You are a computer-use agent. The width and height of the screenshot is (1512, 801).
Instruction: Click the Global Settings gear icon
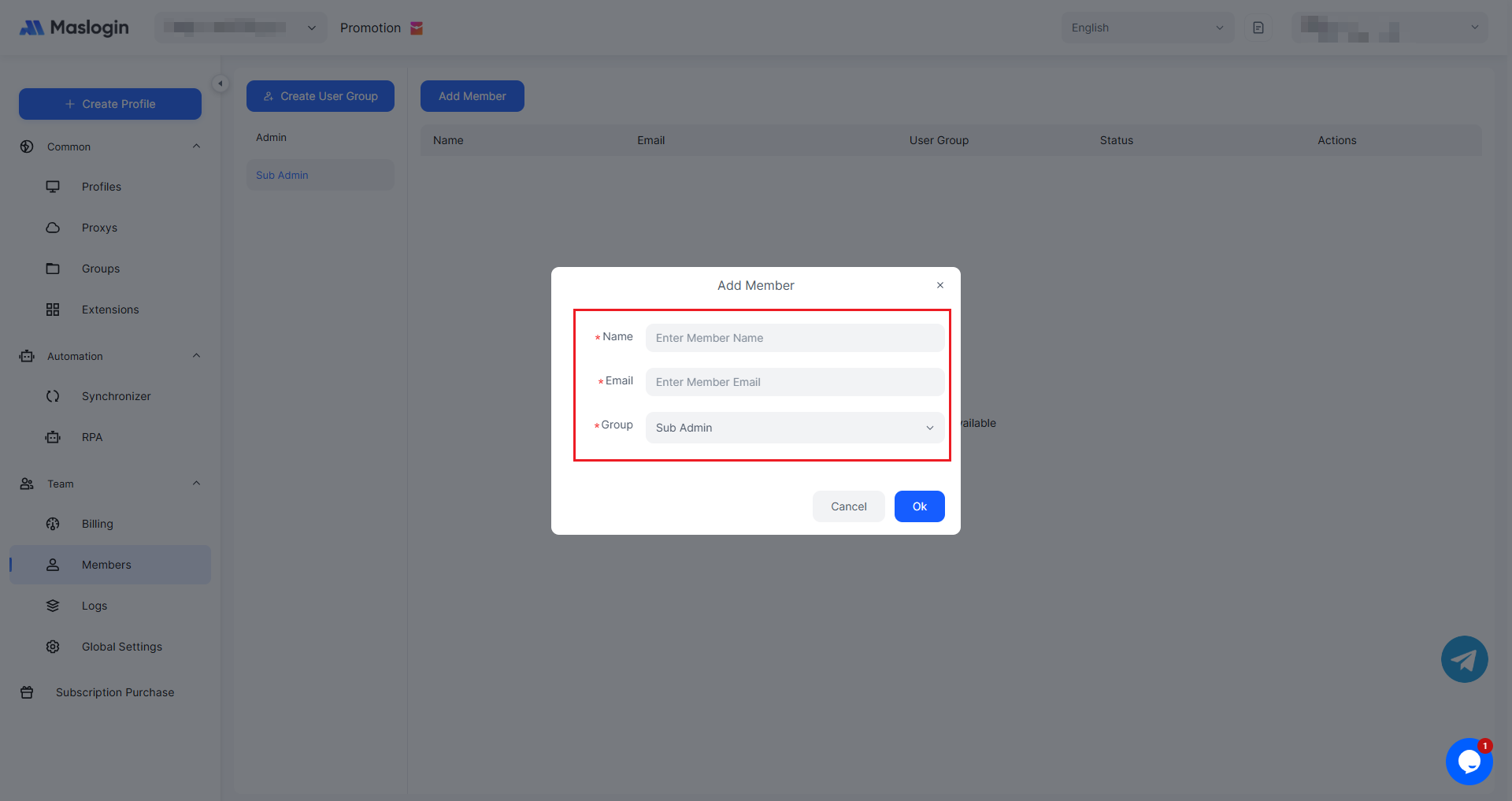53,647
